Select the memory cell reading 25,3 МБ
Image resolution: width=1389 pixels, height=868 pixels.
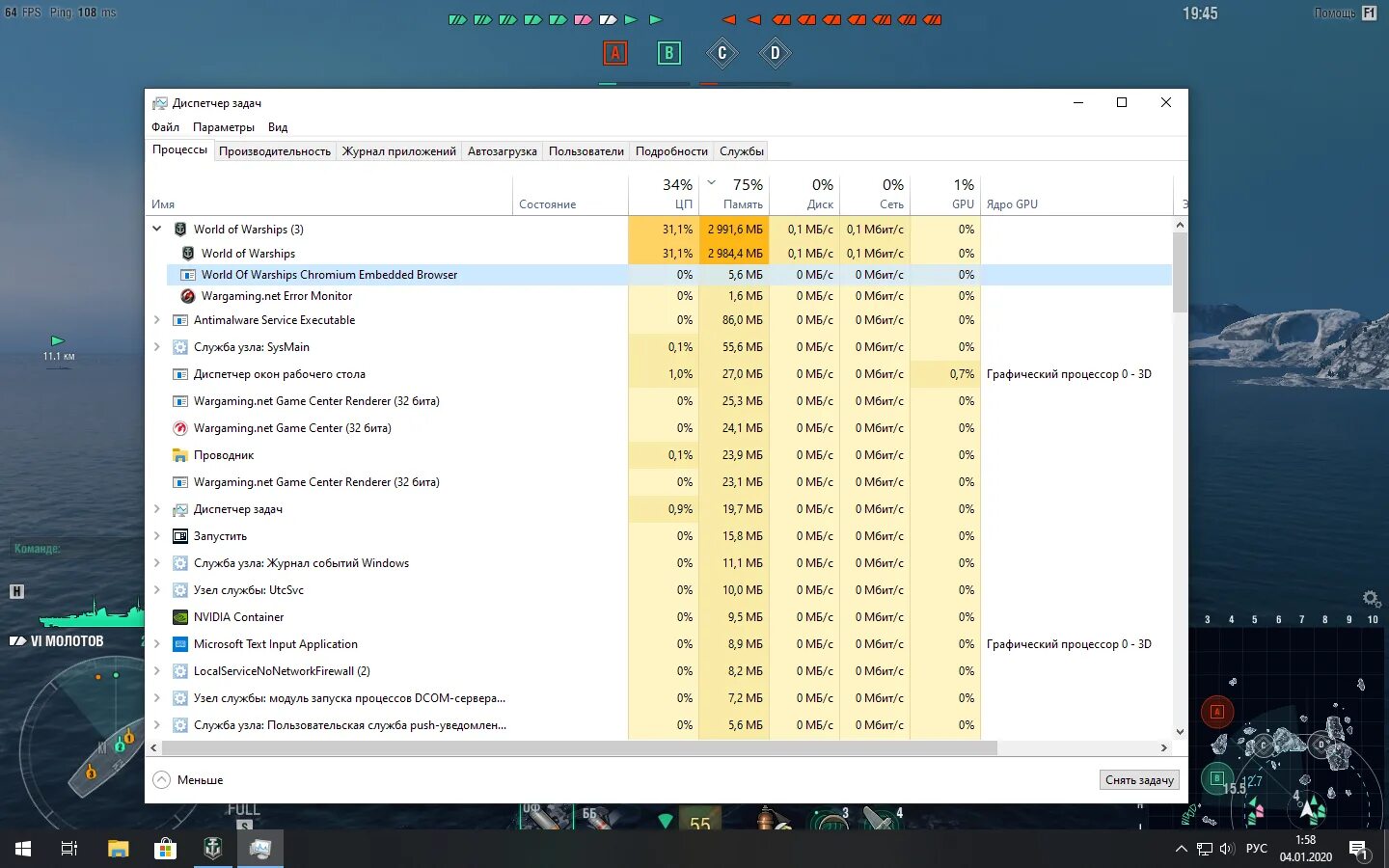pyautogui.click(x=734, y=401)
